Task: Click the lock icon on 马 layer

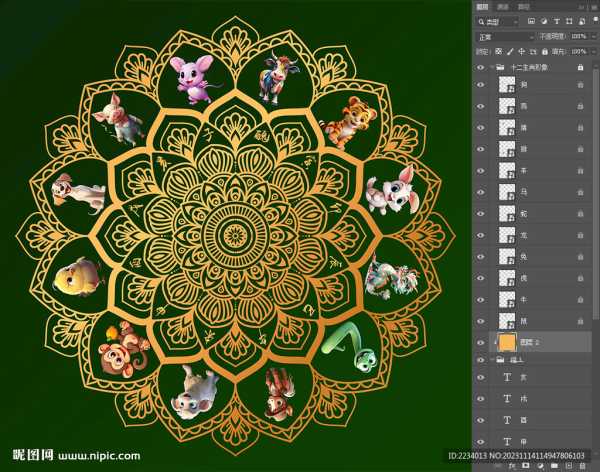Action: click(580, 192)
